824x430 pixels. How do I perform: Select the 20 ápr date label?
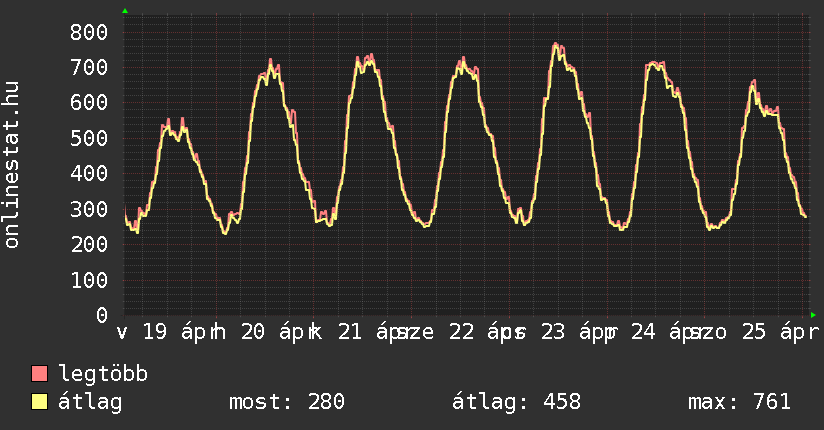pos(273,332)
